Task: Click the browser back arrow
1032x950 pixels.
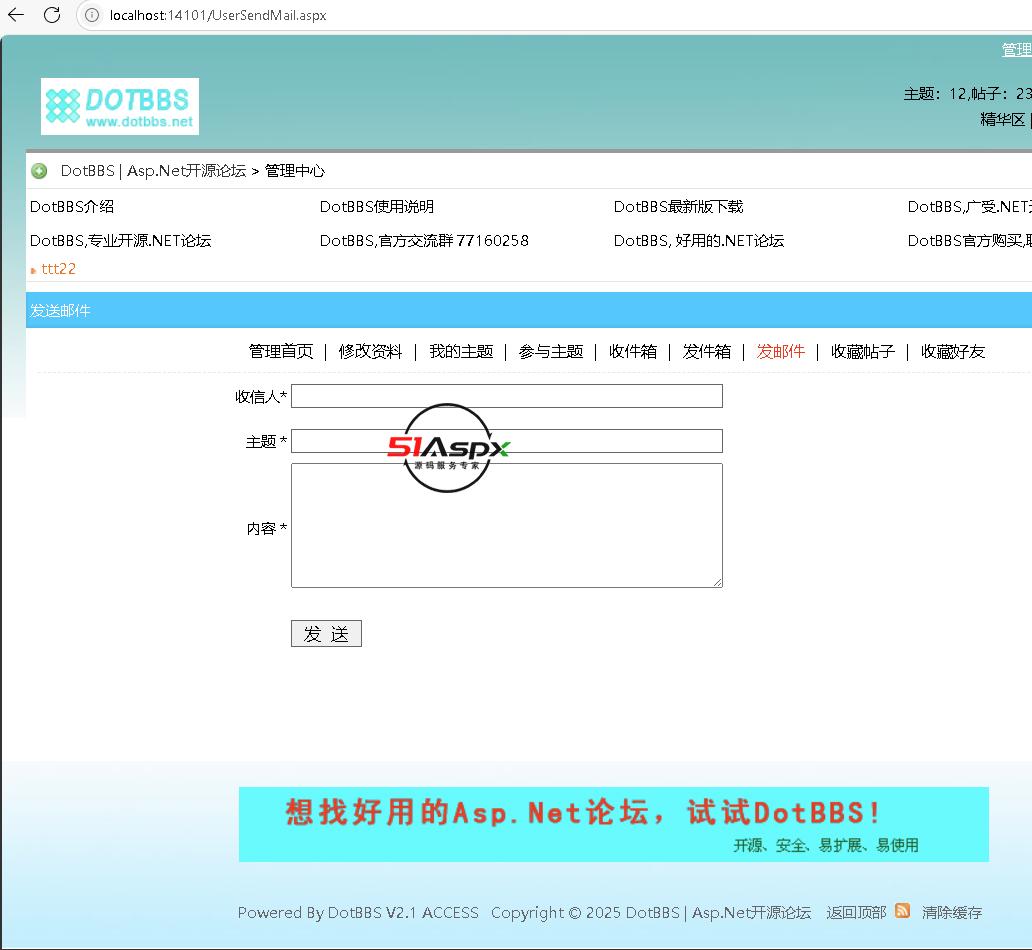Action: pos(16,14)
